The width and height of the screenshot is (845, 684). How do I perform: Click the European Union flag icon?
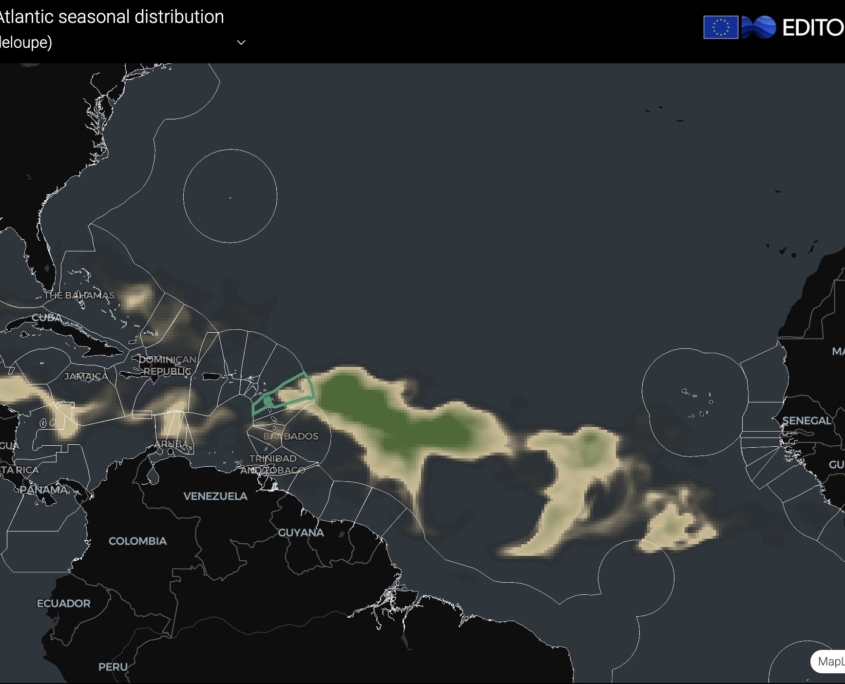720,27
